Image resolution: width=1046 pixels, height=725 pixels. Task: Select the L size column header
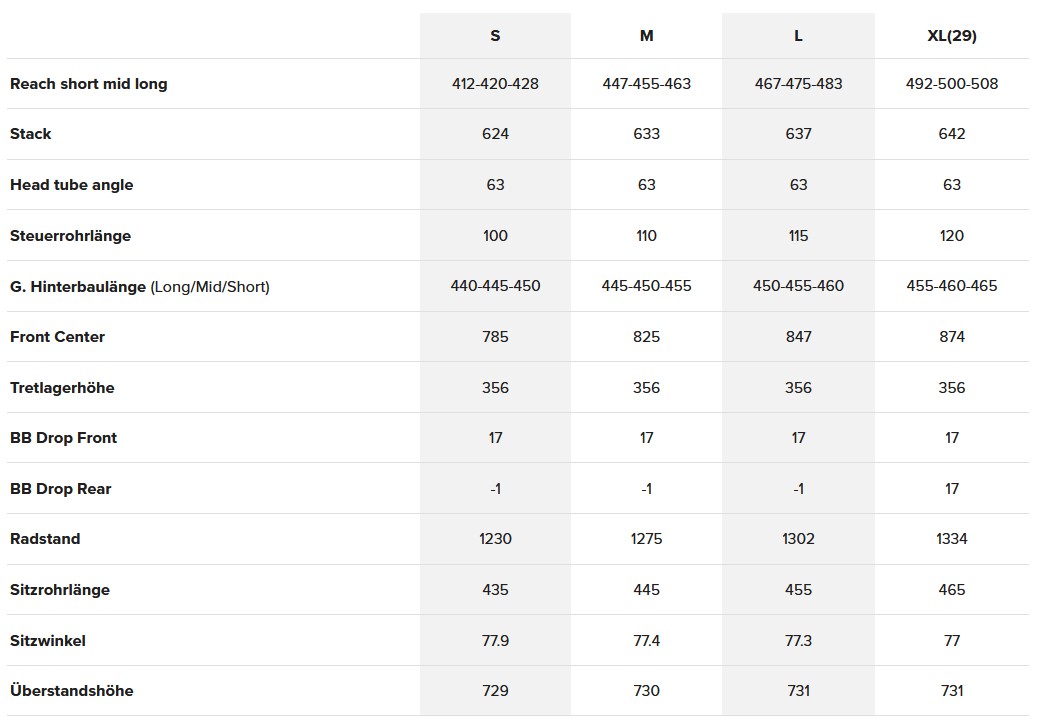click(798, 36)
